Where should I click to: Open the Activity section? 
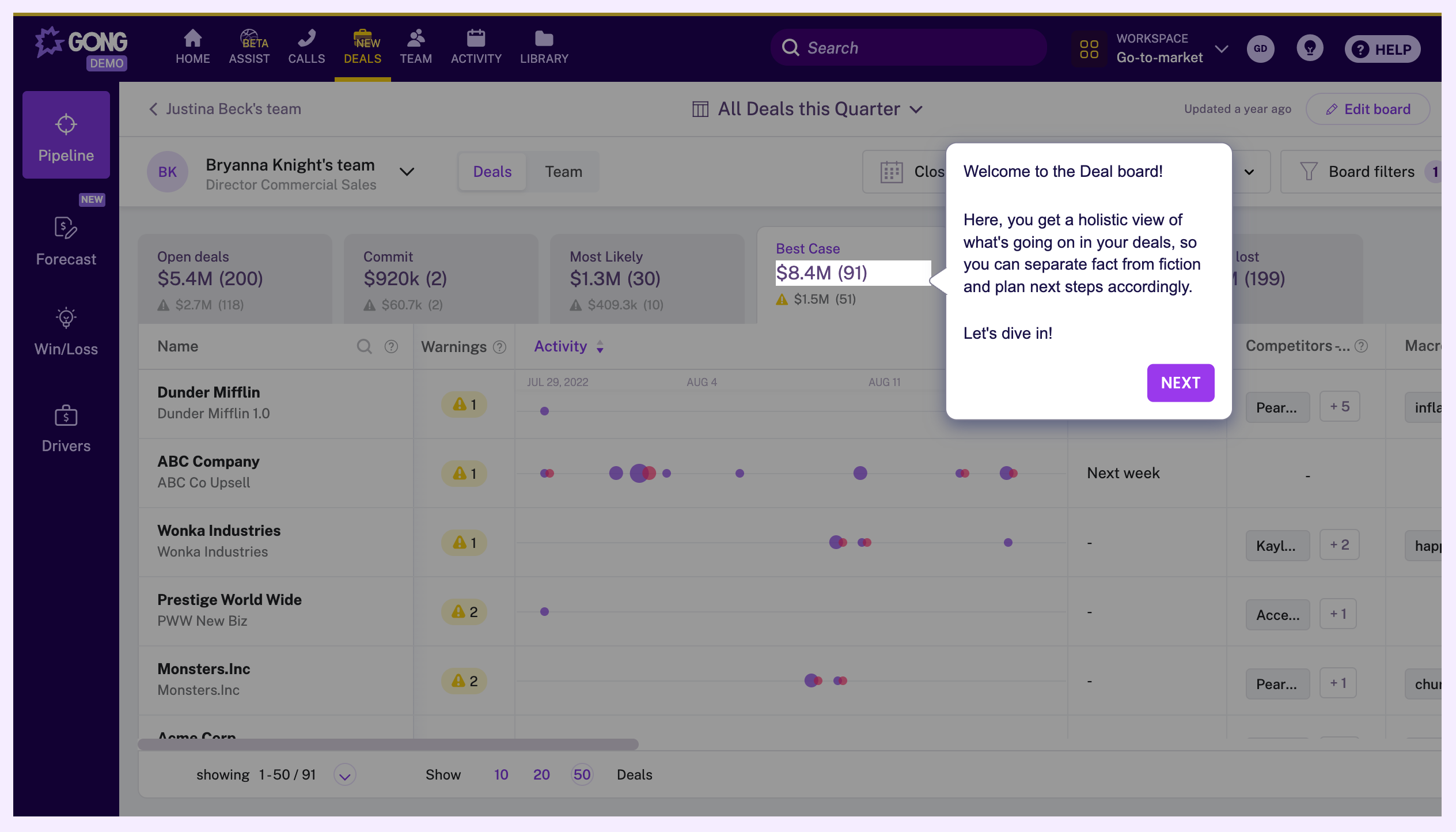click(x=476, y=47)
